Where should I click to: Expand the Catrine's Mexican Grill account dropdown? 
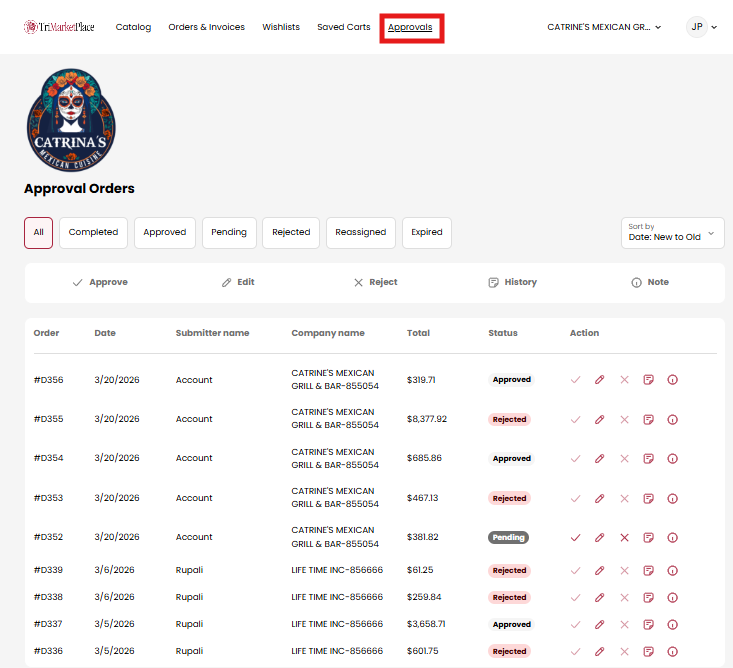[604, 27]
